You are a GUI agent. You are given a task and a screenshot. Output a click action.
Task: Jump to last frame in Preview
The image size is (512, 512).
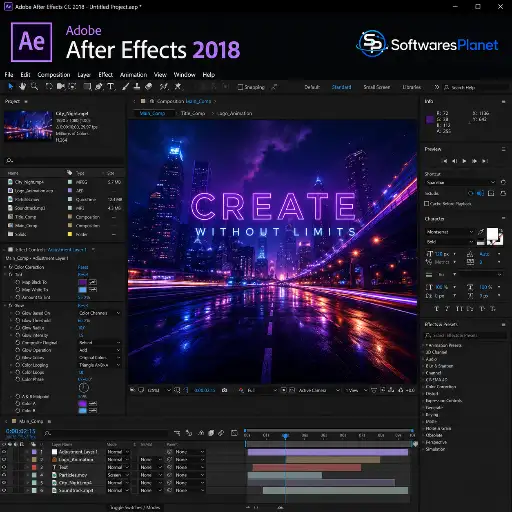click(x=484, y=161)
